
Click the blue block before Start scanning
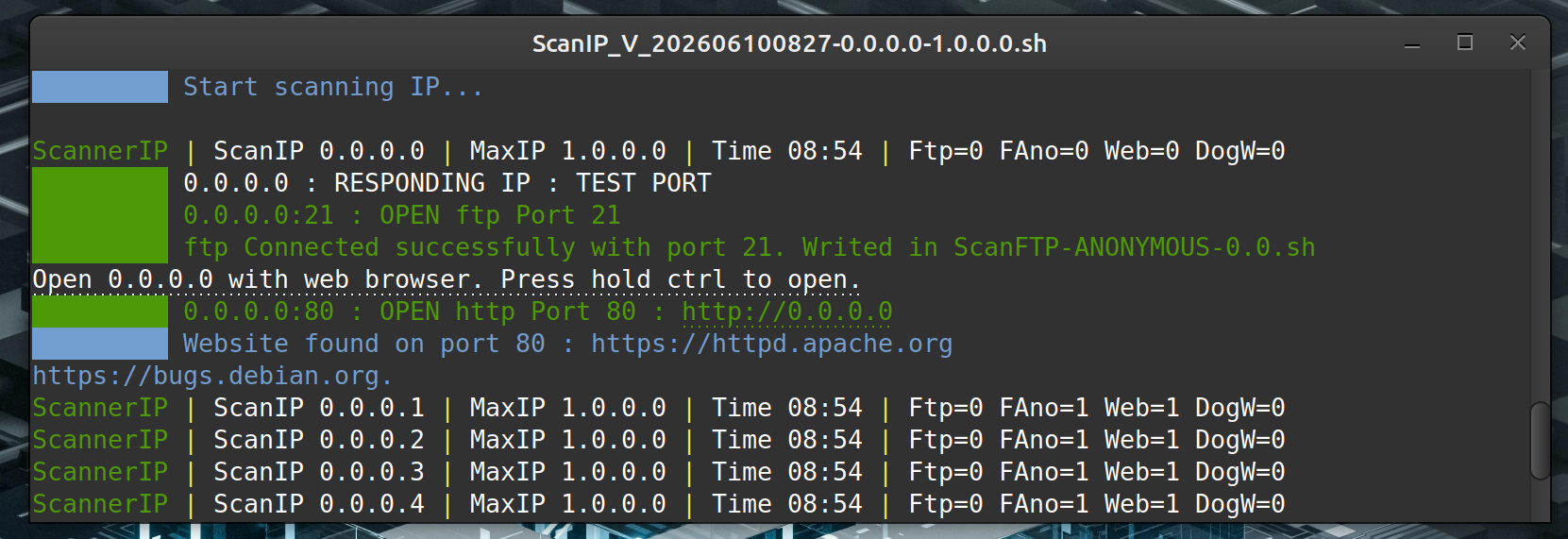[x=100, y=87]
